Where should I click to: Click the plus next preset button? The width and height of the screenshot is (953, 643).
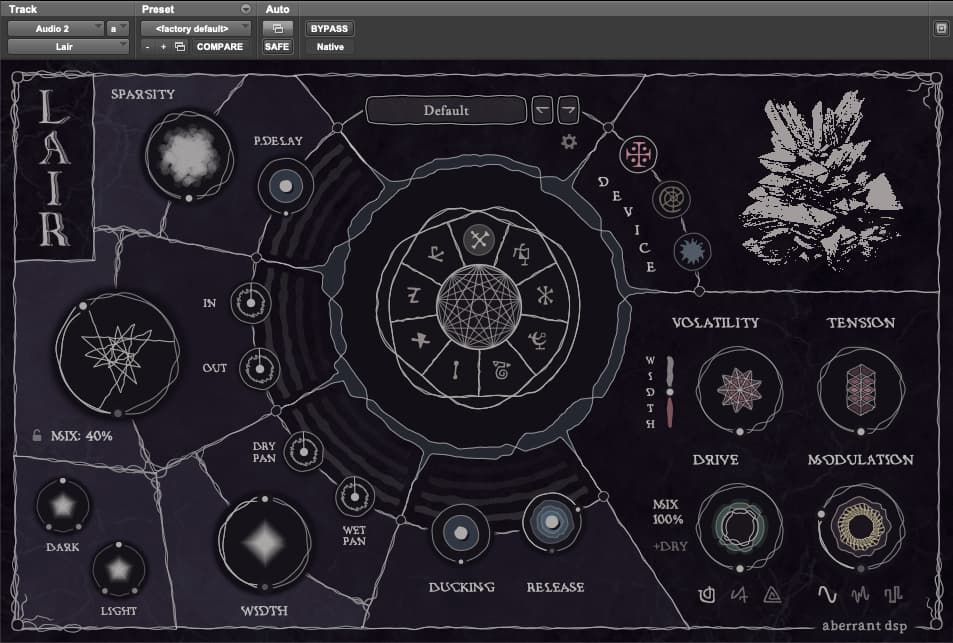tap(163, 47)
